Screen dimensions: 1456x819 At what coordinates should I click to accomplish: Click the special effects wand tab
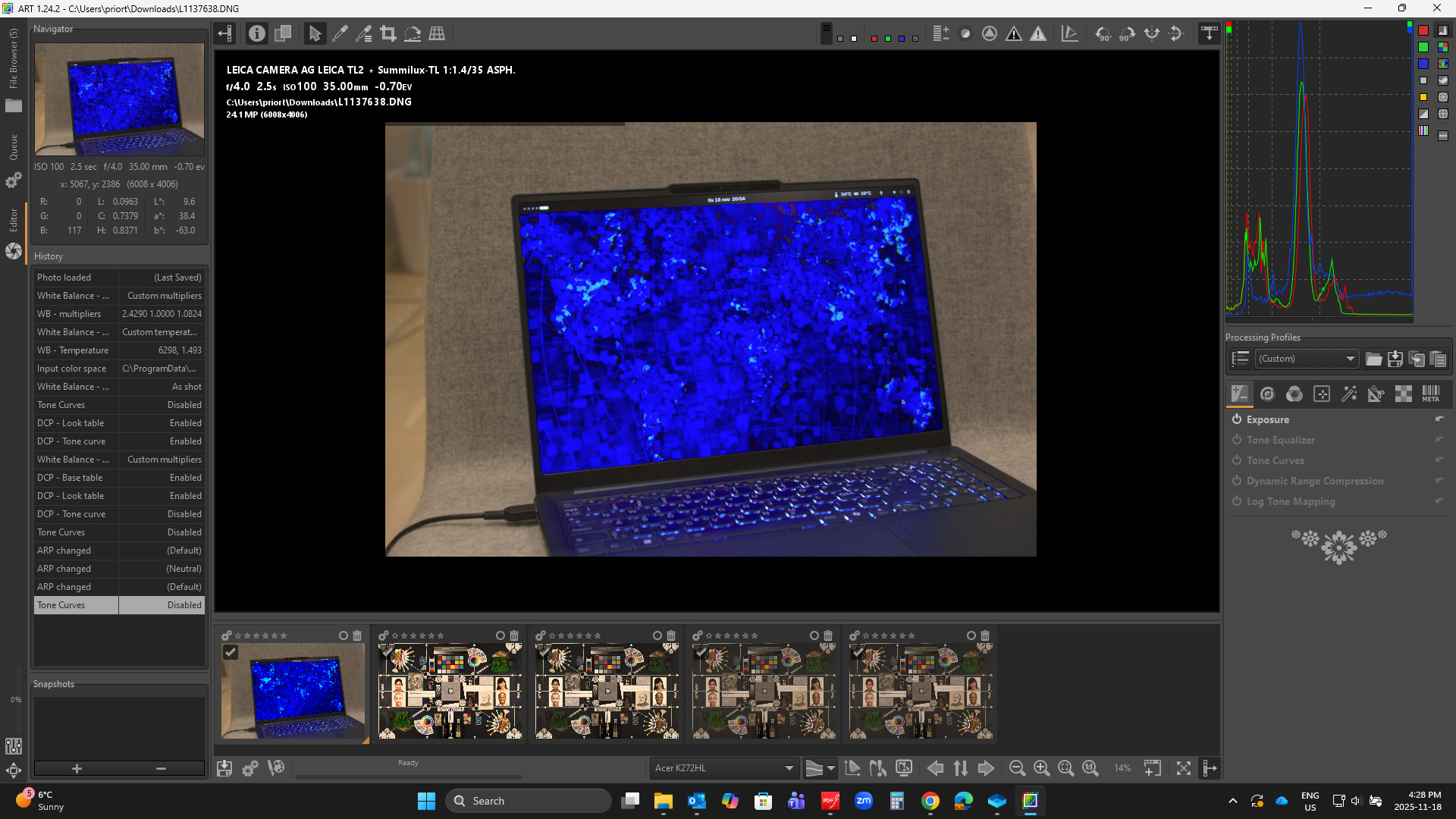coord(1348,394)
